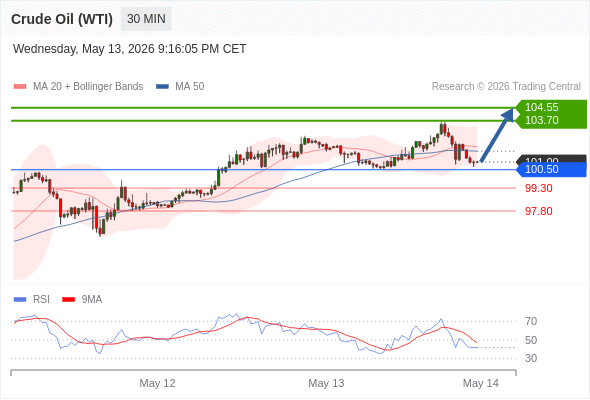590x400 pixels.
Task: Select the MA 50 blue legend swatch
Action: [162, 87]
